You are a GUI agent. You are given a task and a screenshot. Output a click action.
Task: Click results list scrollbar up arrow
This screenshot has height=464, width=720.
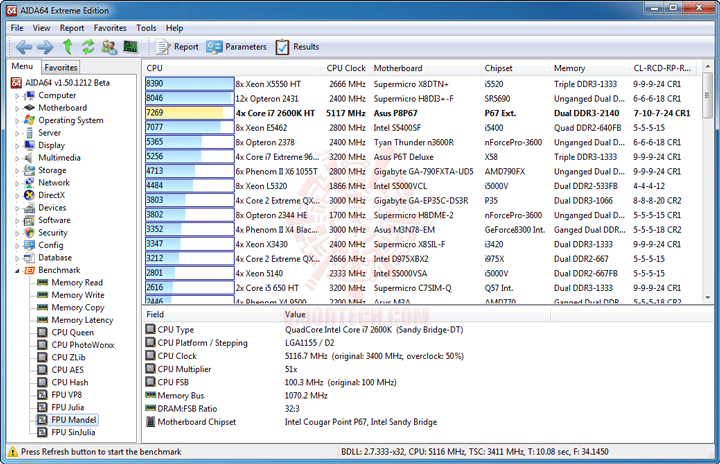[x=708, y=67]
